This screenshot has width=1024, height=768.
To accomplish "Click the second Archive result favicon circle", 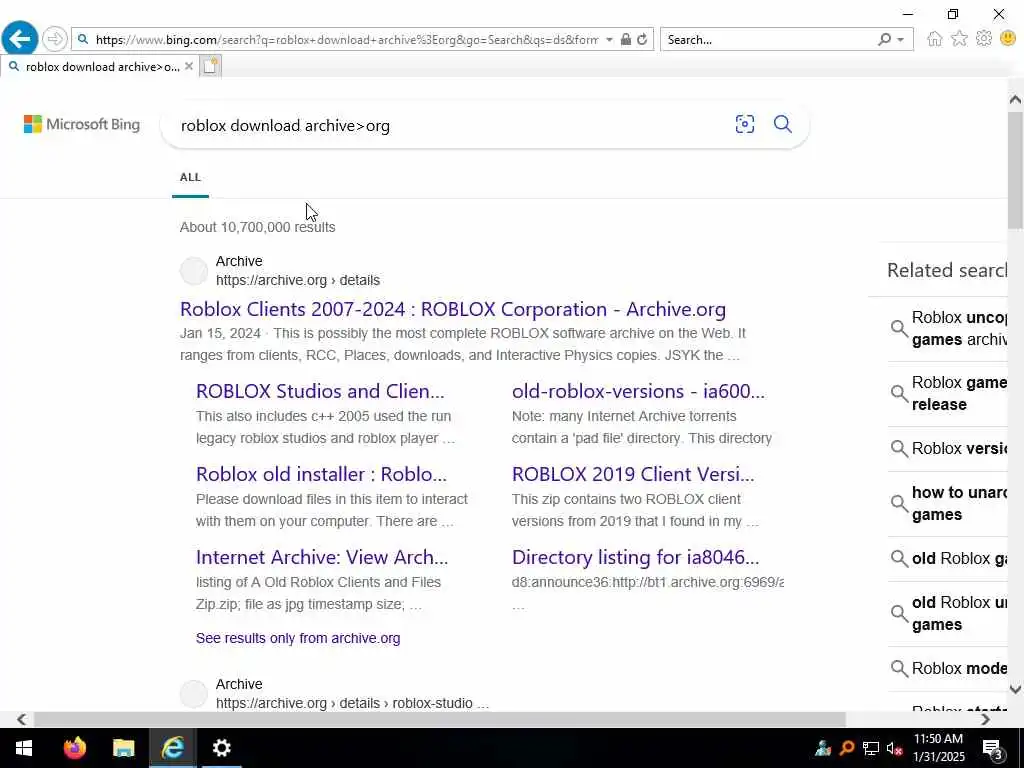I will (x=193, y=694).
